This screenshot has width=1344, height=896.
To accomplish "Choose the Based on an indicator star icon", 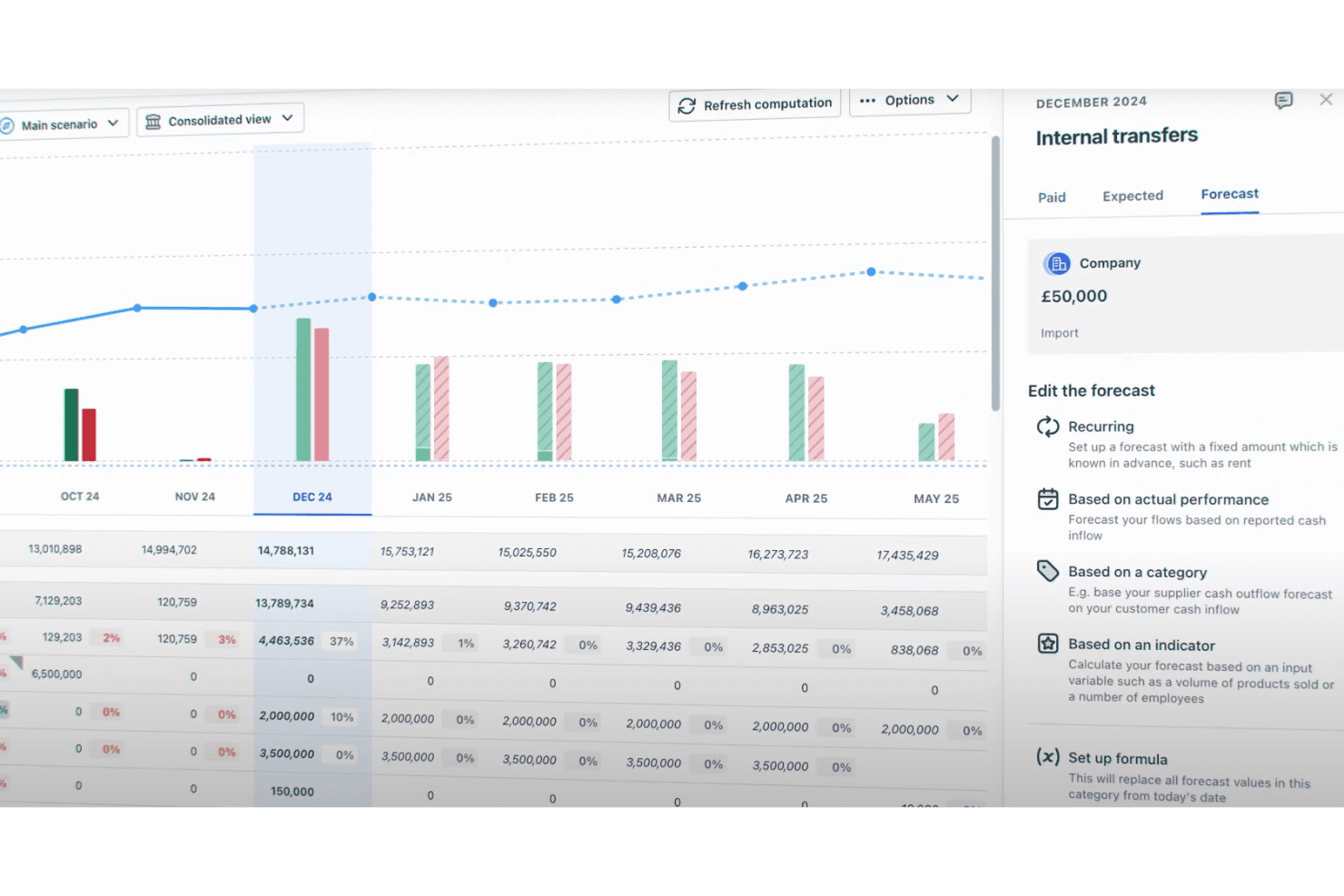I will pyautogui.click(x=1048, y=644).
